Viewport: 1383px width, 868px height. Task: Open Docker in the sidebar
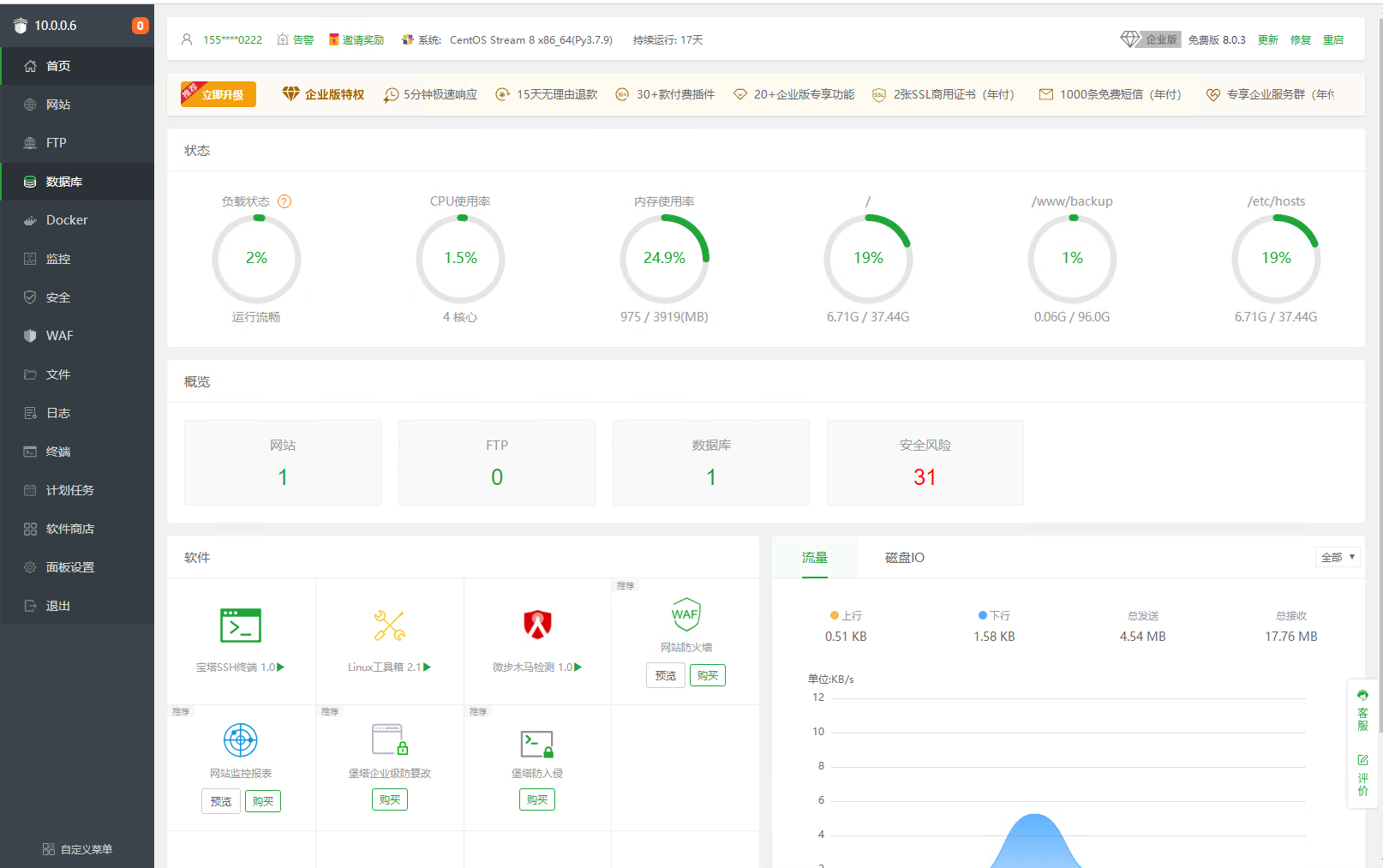point(77,220)
